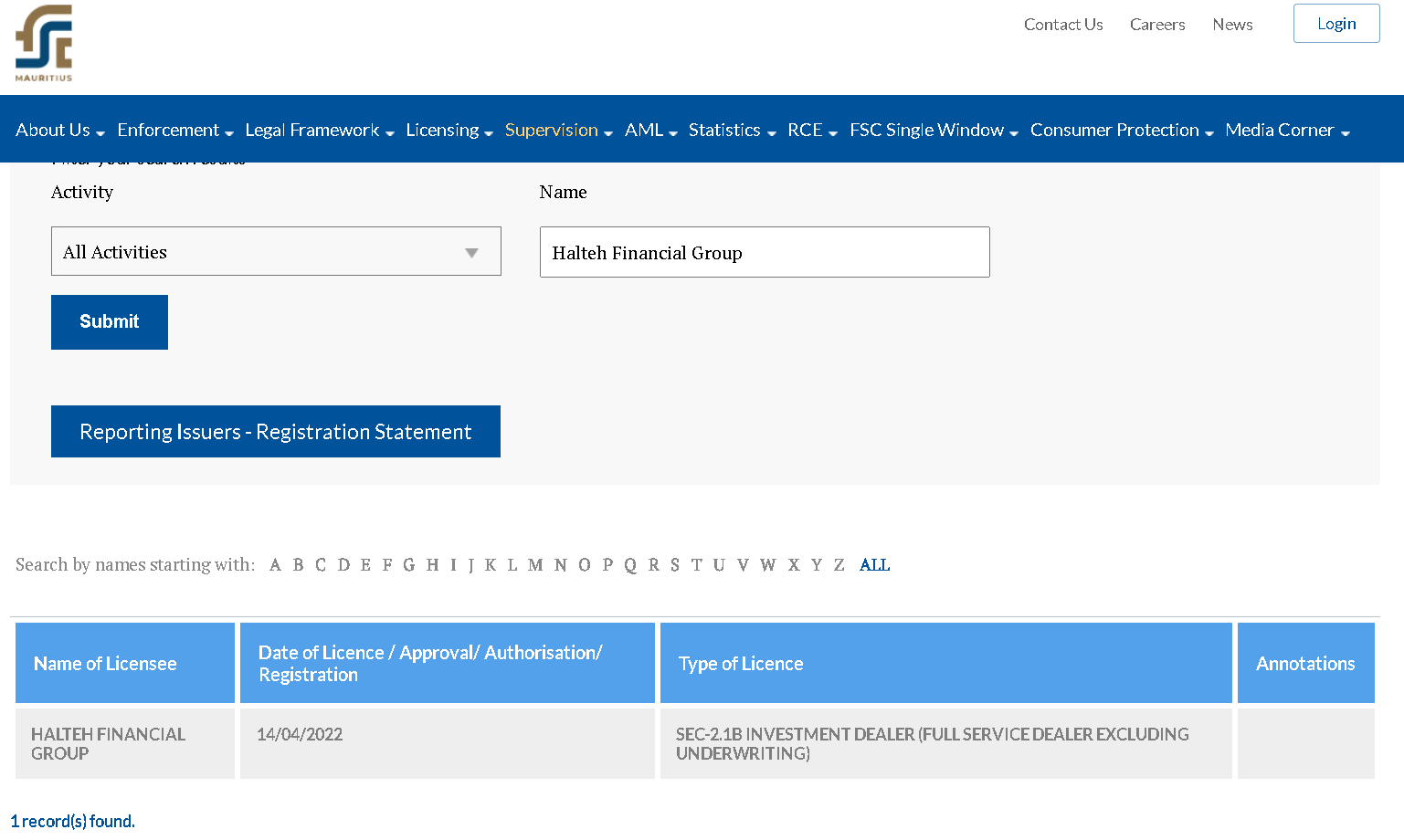Filter names starting with Z

coord(839,565)
